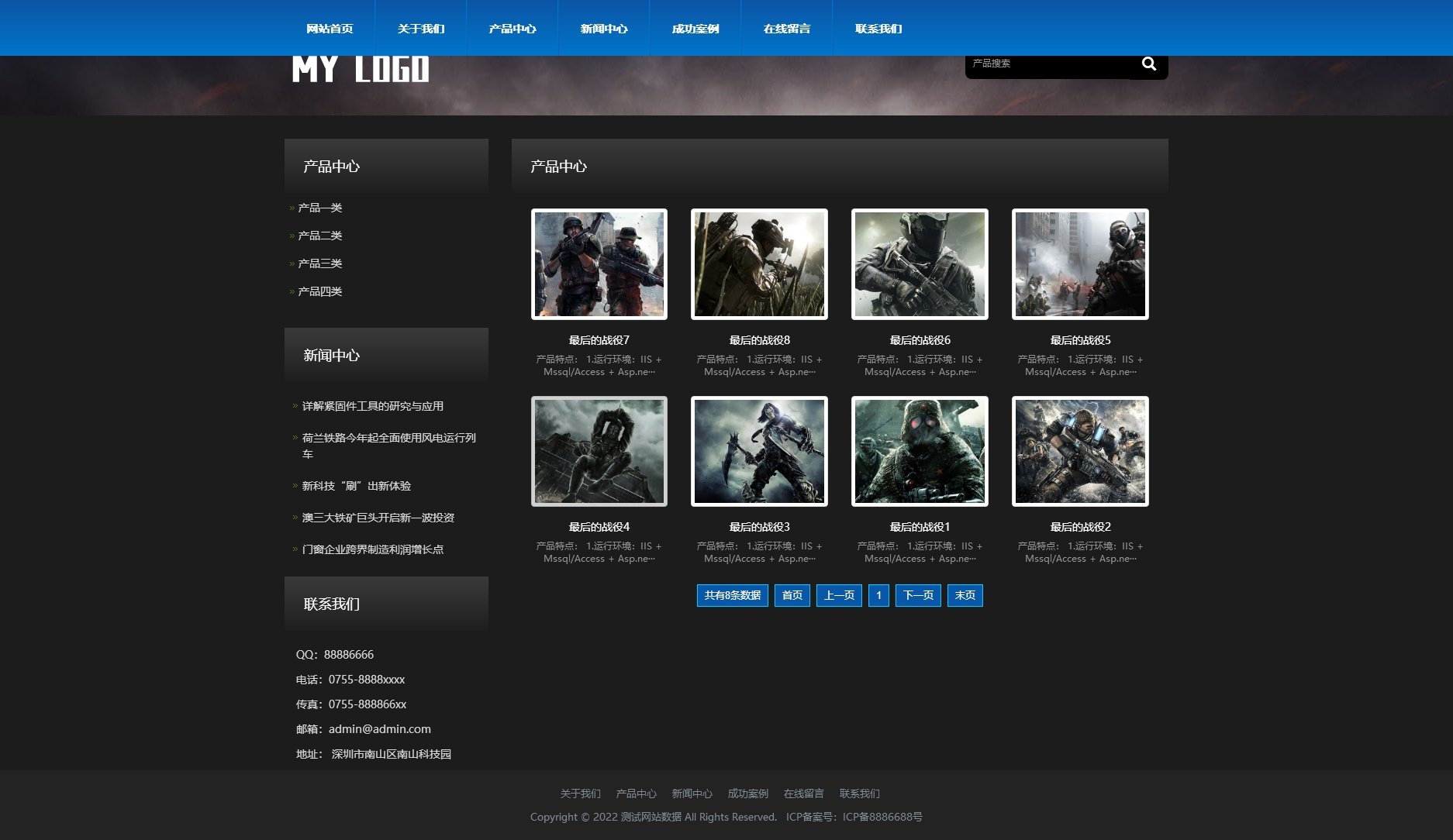Image resolution: width=1453 pixels, height=840 pixels.
Task: Click the 首页 pagination button
Action: [792, 595]
